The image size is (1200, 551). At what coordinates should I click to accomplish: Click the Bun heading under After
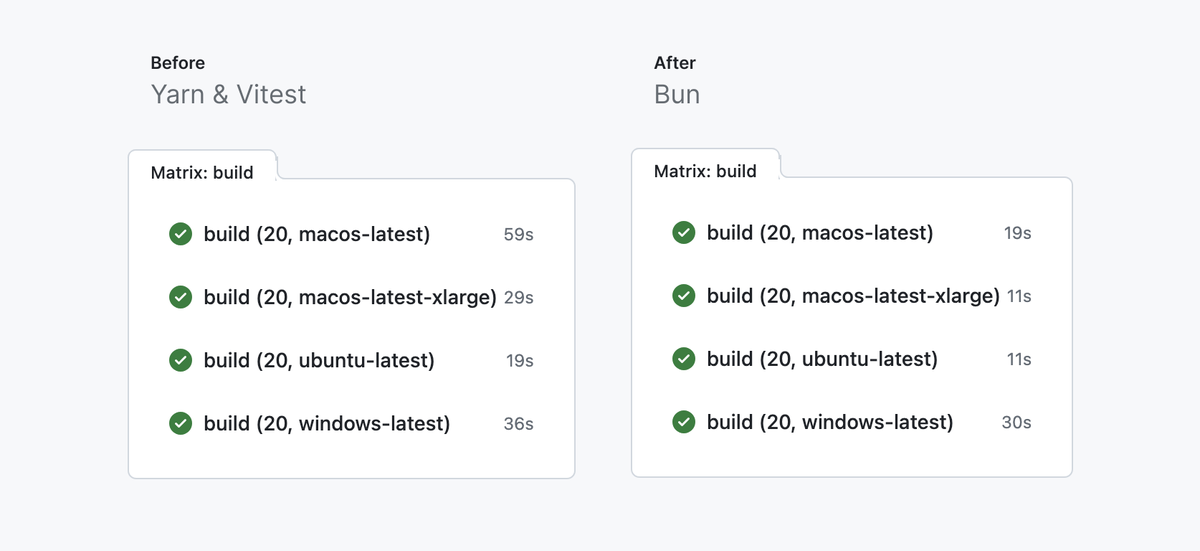click(x=677, y=95)
